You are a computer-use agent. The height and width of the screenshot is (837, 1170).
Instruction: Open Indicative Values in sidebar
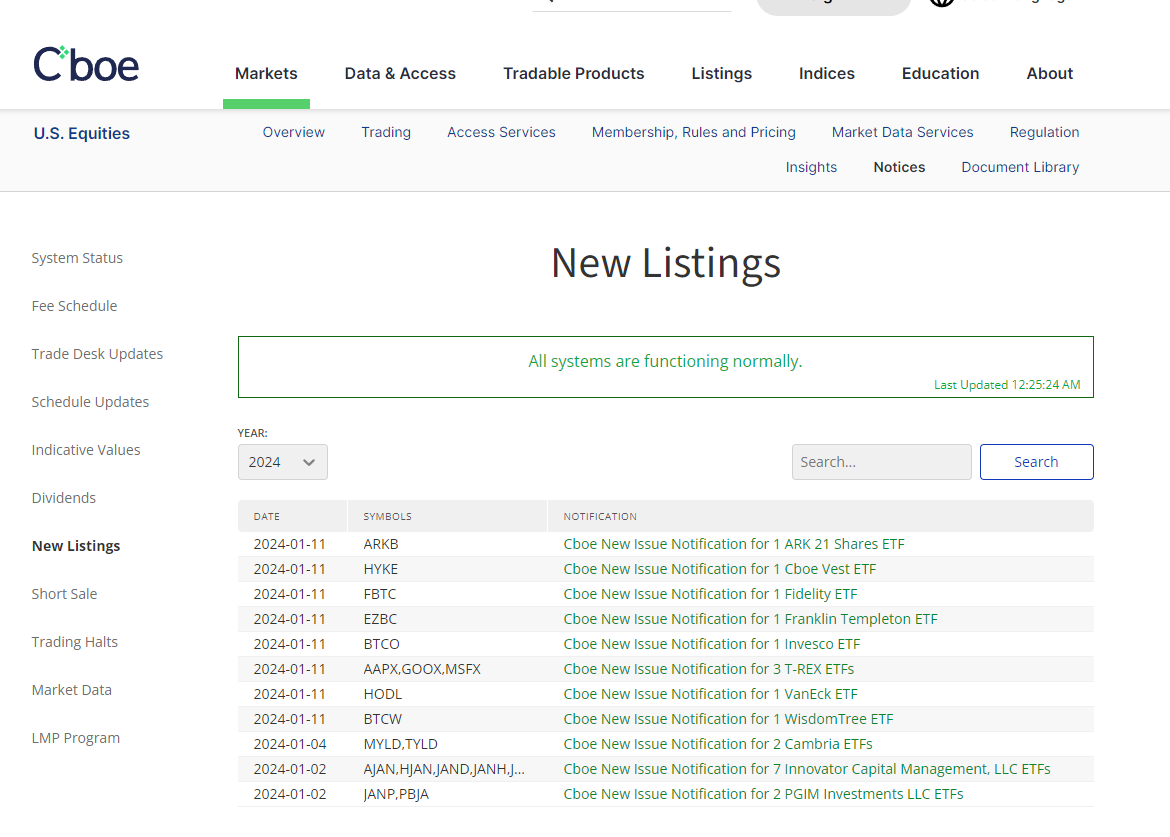[86, 450]
